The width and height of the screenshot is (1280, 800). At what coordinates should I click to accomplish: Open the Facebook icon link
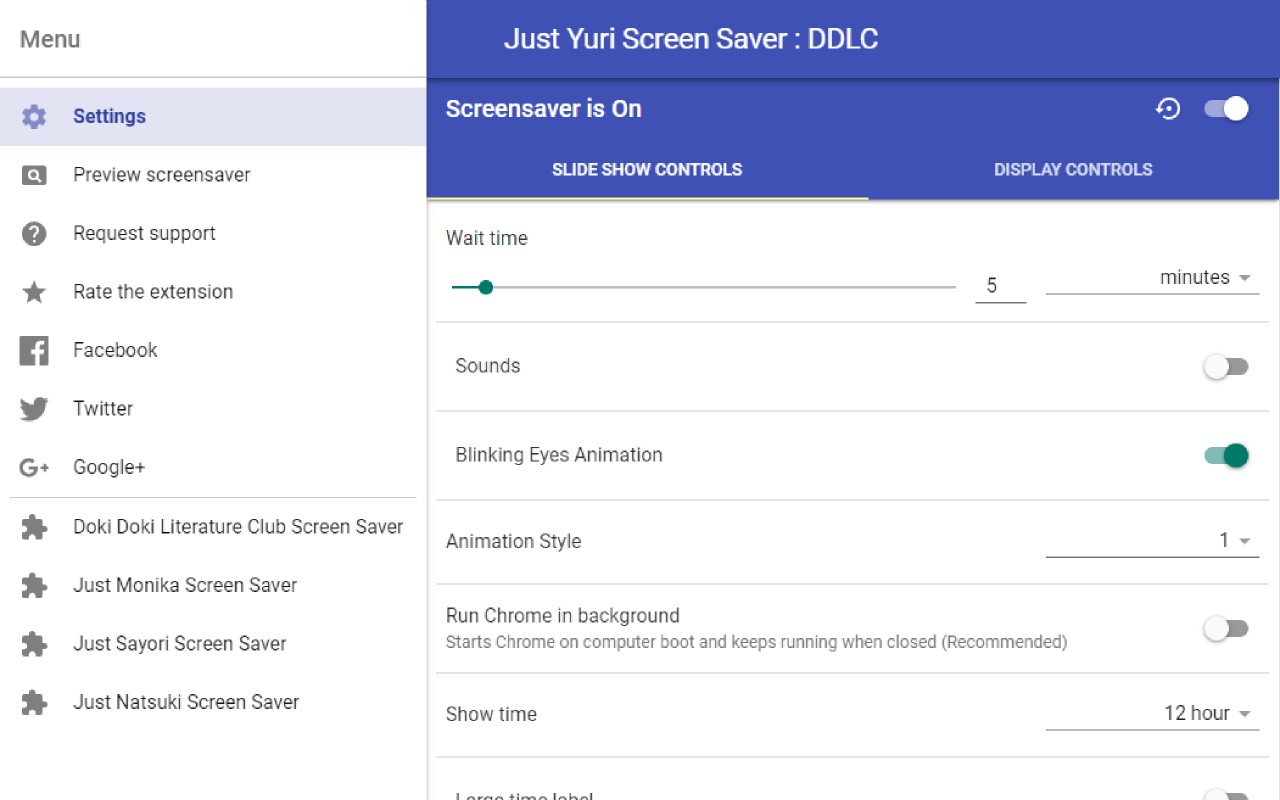tap(34, 351)
